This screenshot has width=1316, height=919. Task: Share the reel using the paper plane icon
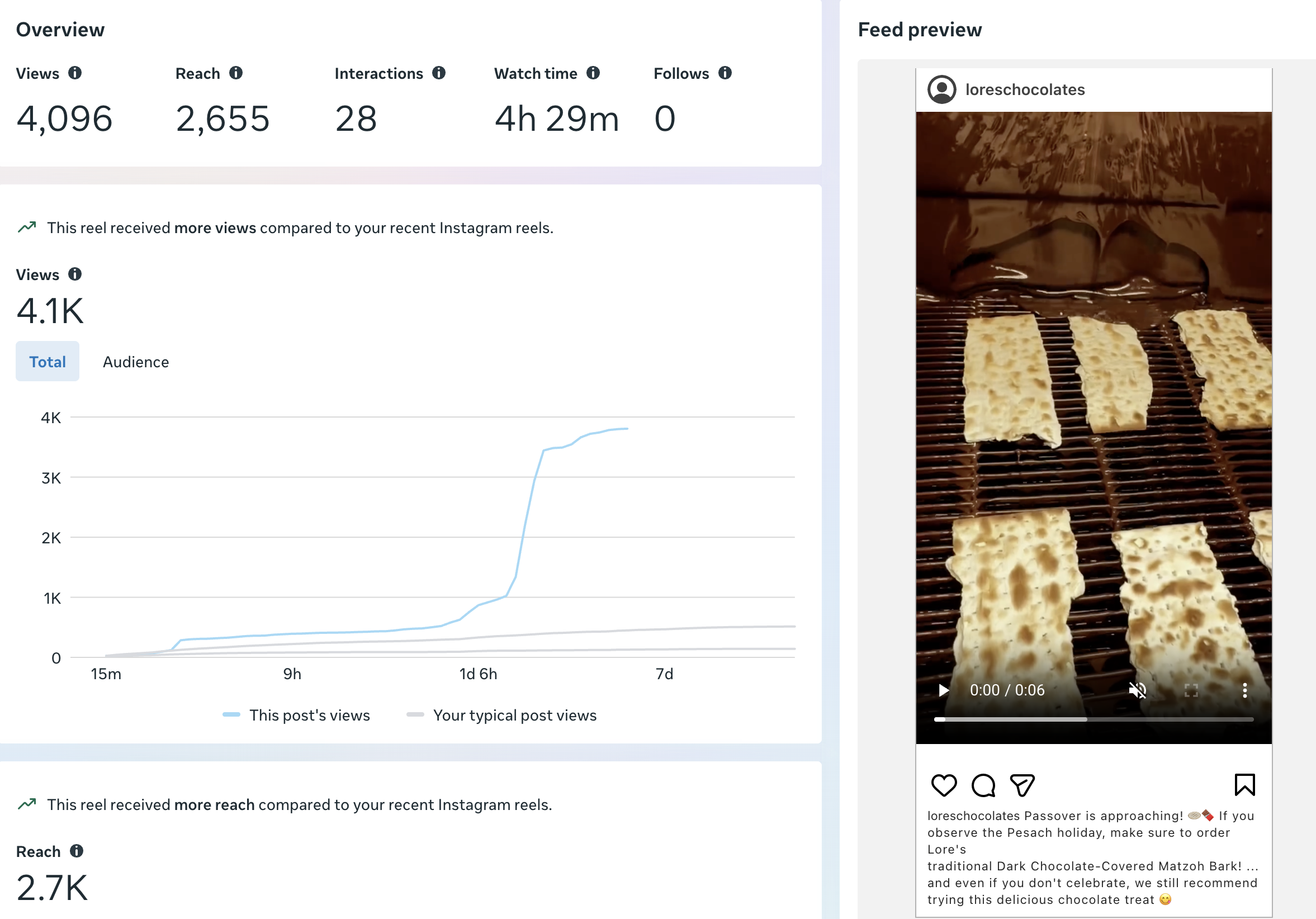click(1022, 785)
